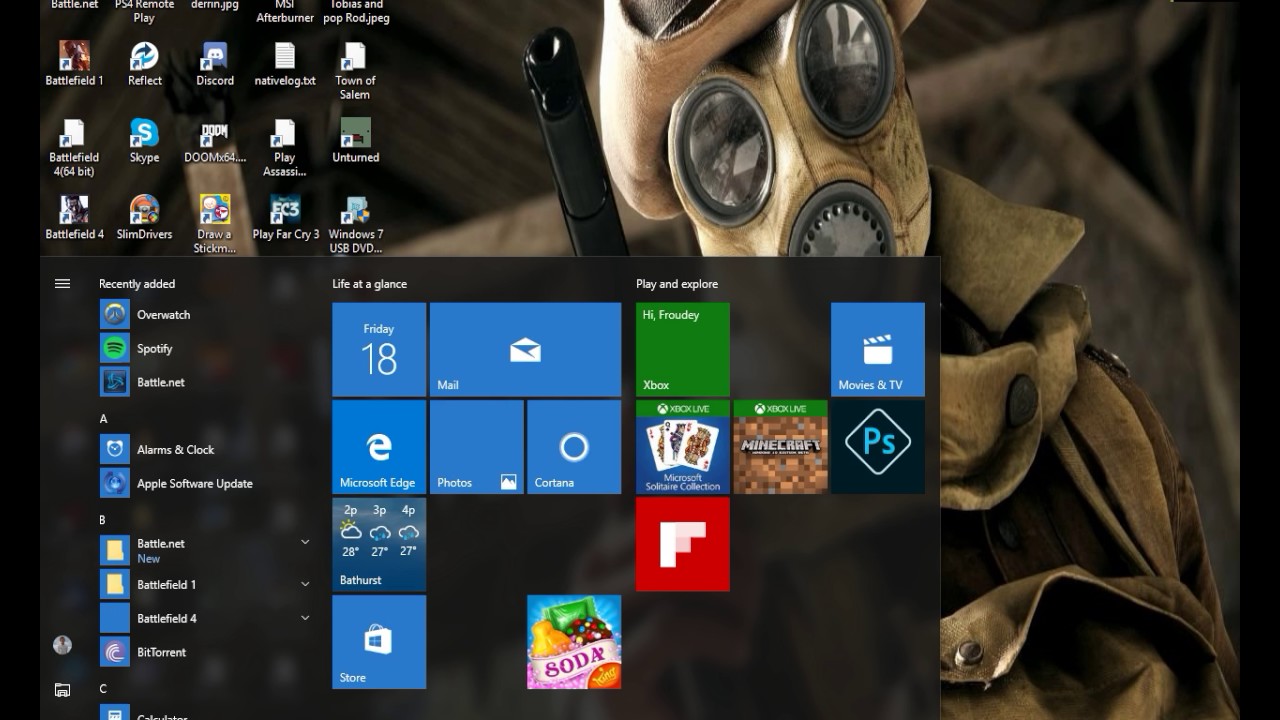The image size is (1280, 720).
Task: Open the Mail tile
Action: (525, 350)
